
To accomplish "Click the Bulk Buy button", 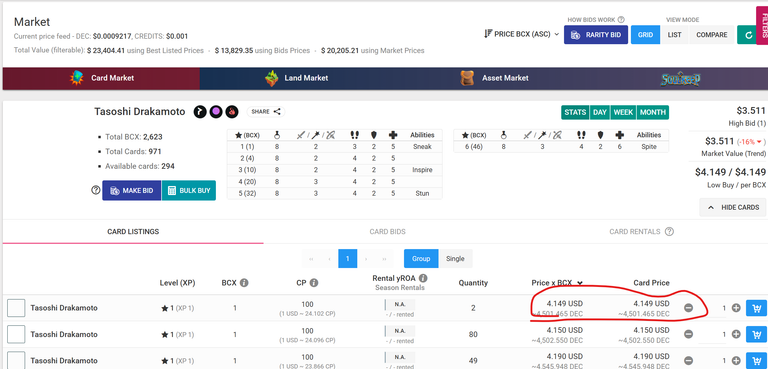I will pos(189,191).
